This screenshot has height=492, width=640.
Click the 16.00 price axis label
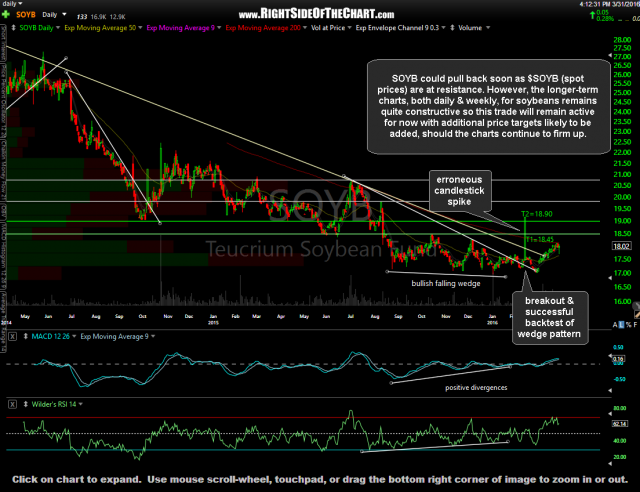pos(622,301)
